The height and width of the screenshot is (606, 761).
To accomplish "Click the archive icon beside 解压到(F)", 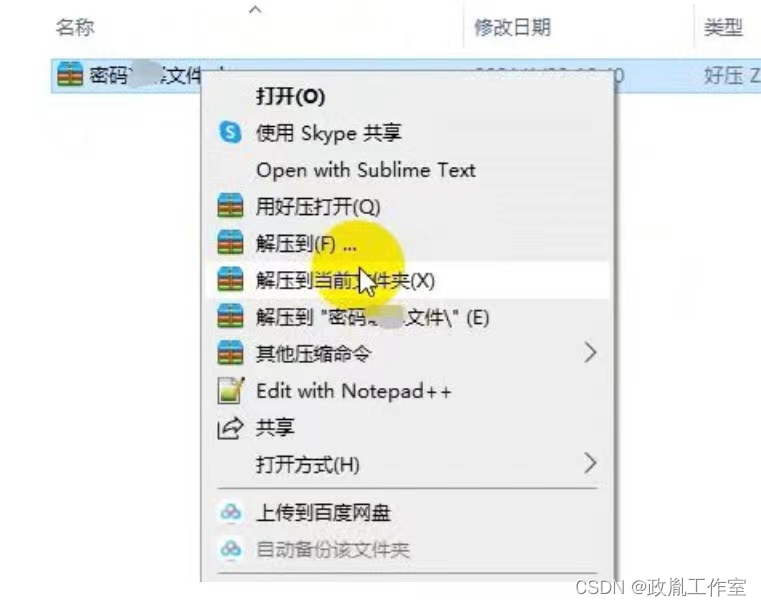I will click(230, 242).
